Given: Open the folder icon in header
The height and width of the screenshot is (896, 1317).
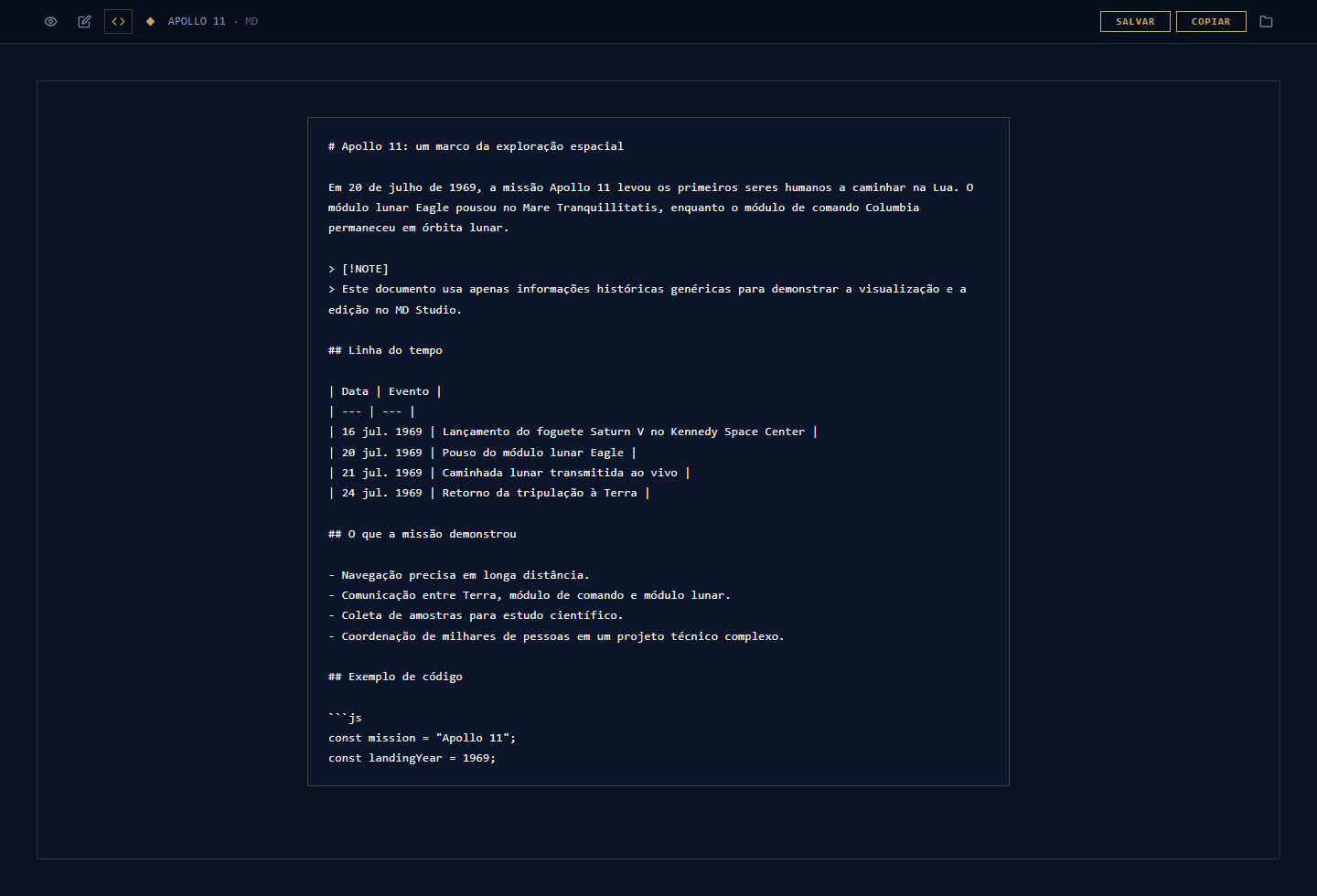Looking at the screenshot, I should click(1266, 21).
